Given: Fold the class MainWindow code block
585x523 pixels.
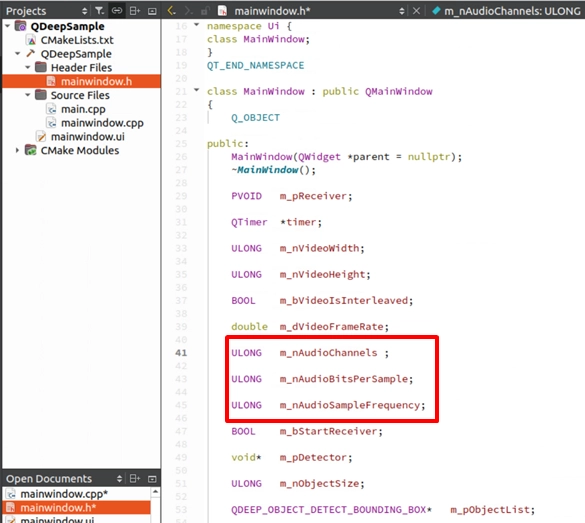Looking at the screenshot, I should [197, 90].
